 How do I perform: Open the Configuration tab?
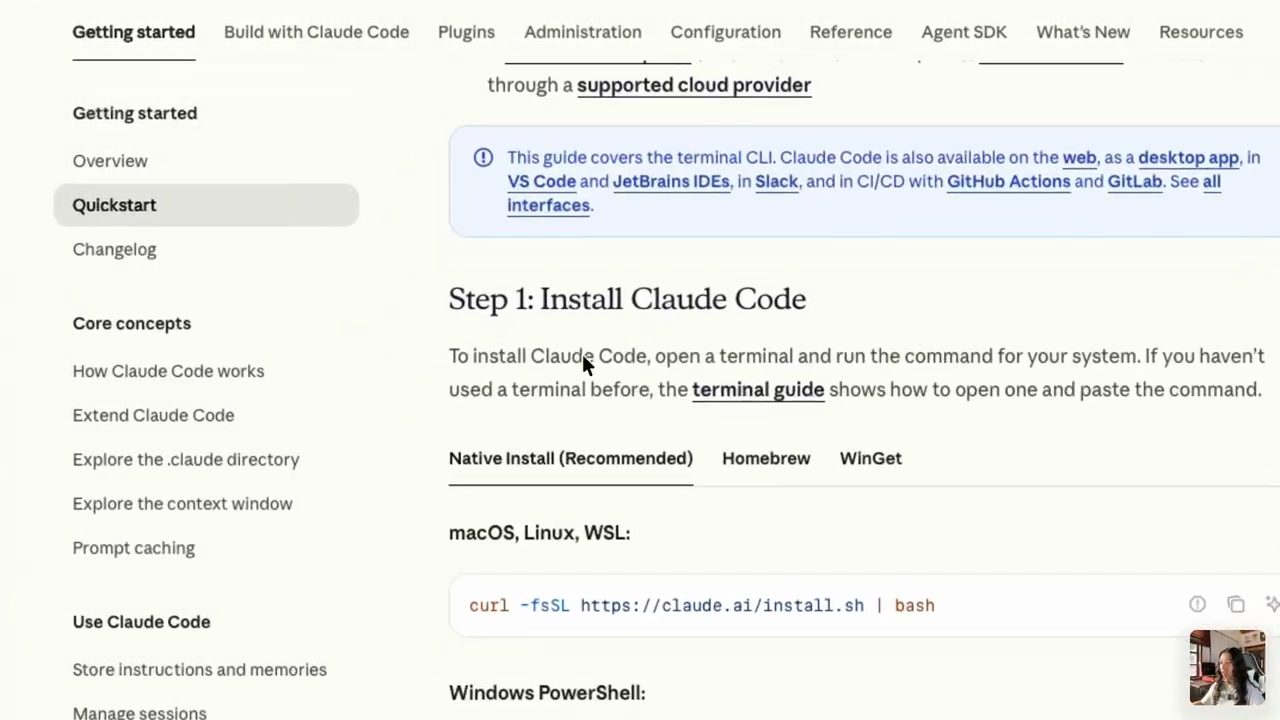tap(726, 32)
